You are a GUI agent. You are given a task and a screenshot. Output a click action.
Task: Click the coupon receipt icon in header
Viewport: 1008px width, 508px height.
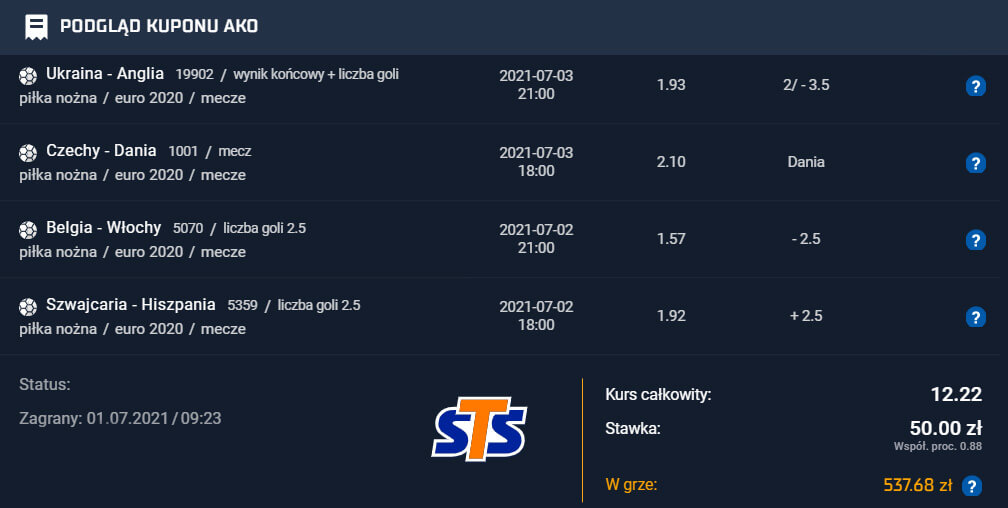36,27
